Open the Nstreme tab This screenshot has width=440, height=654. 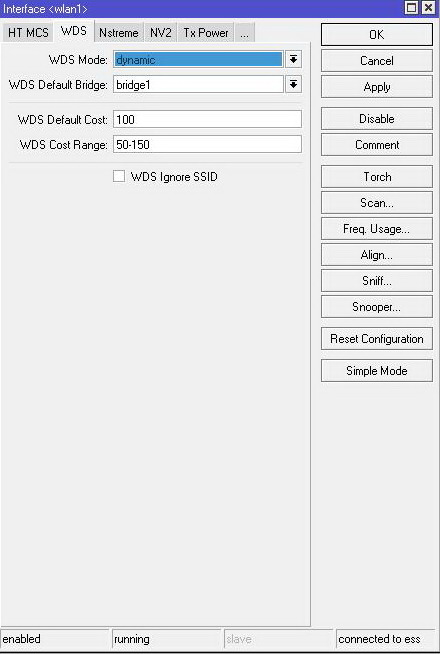pos(118,33)
